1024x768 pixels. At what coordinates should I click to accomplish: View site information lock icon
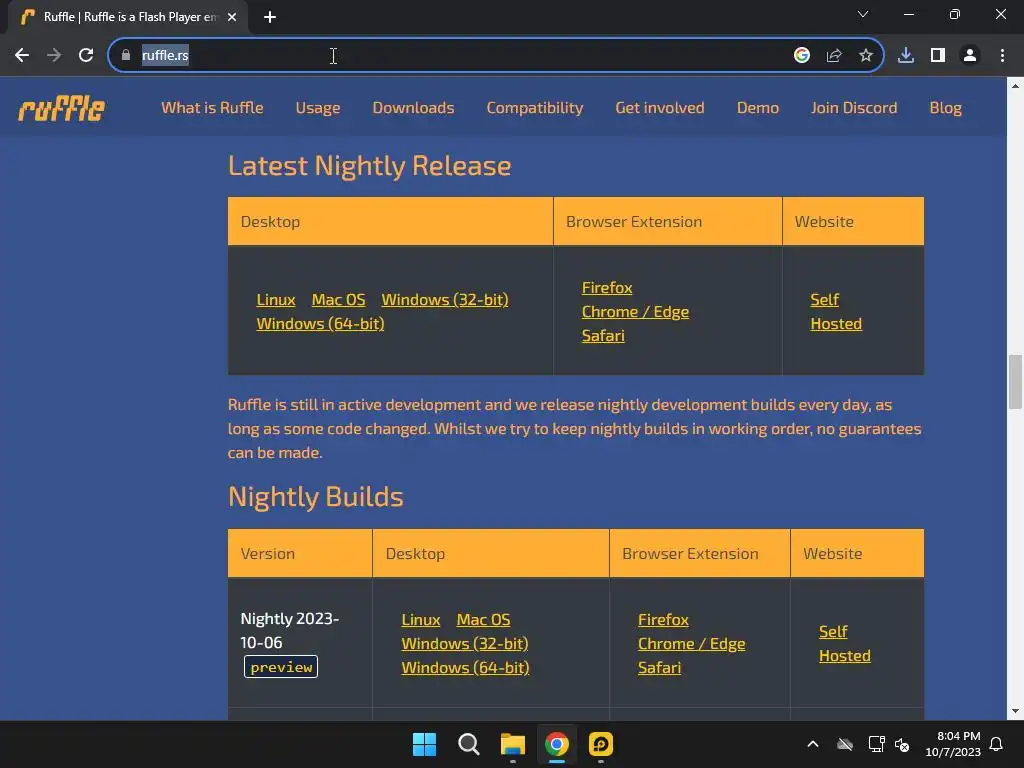[126, 56]
